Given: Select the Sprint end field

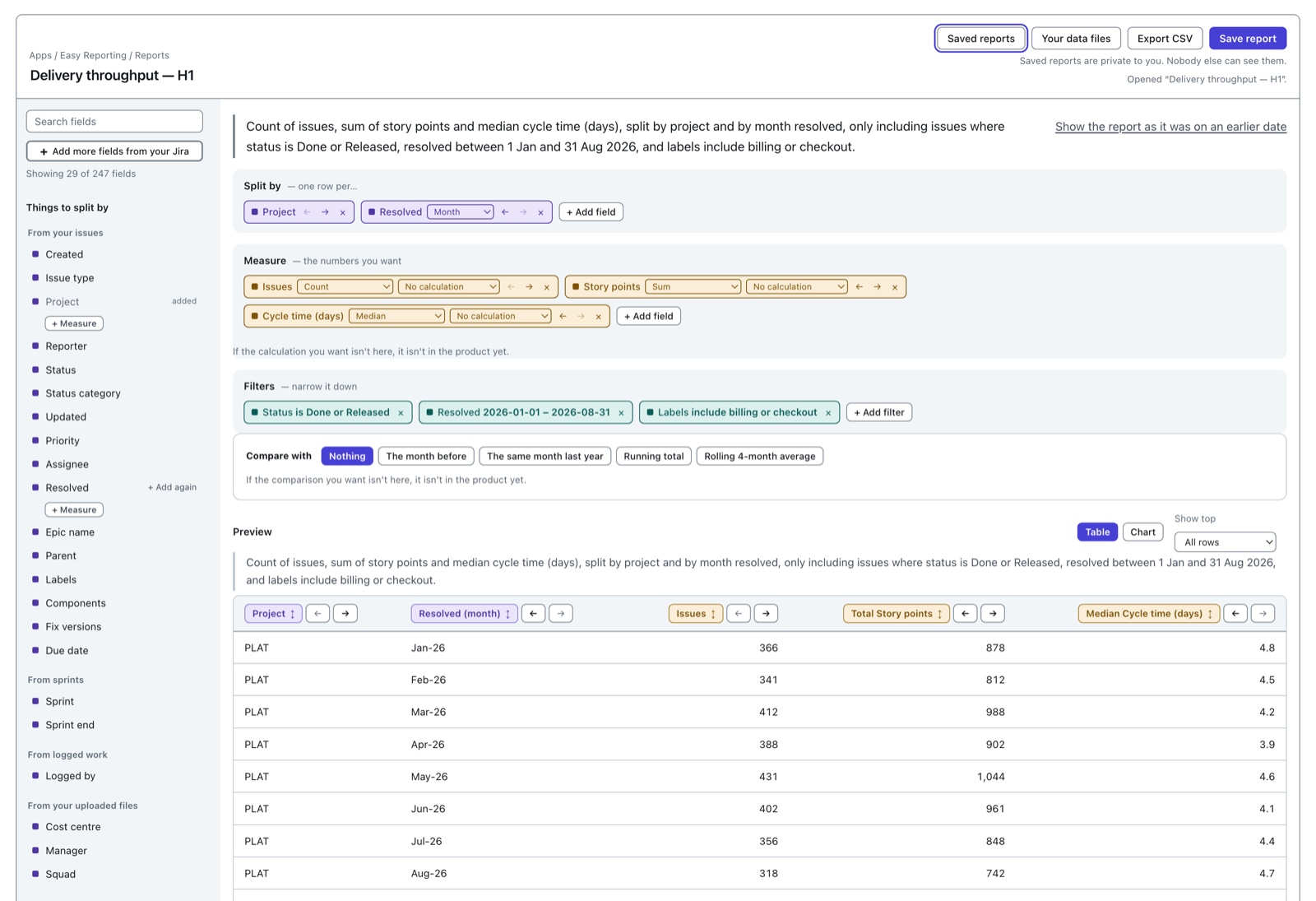Looking at the screenshot, I should click(70, 725).
